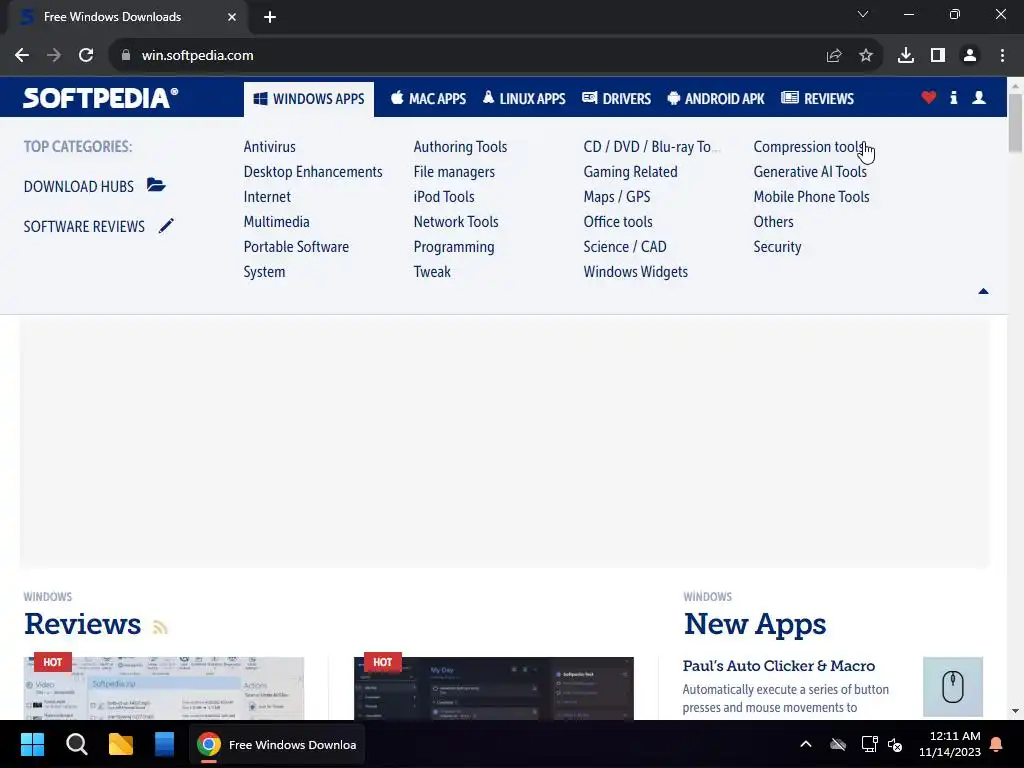Open the Drivers tab
The image size is (1024, 768).
[616, 99]
